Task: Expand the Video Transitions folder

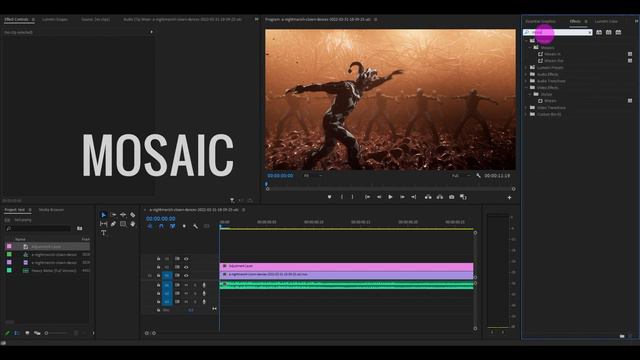Action: [x=526, y=107]
